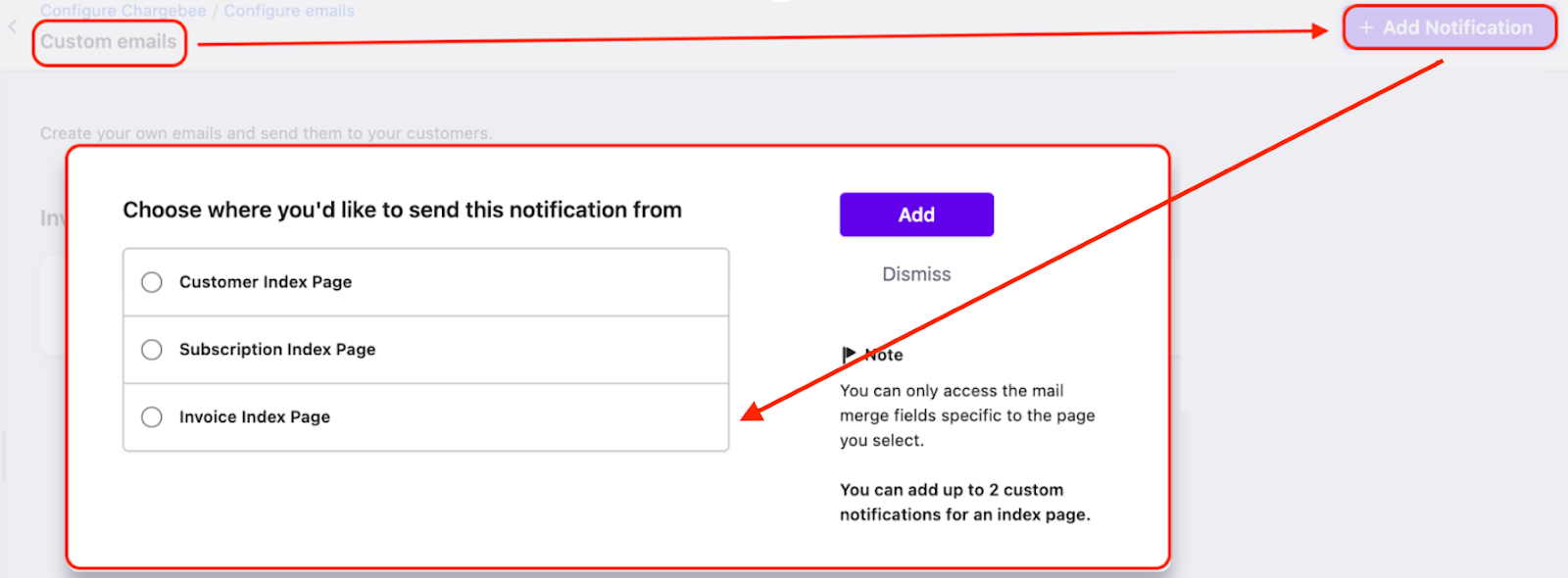
Task: Click the Note heading text
Action: 885,355
